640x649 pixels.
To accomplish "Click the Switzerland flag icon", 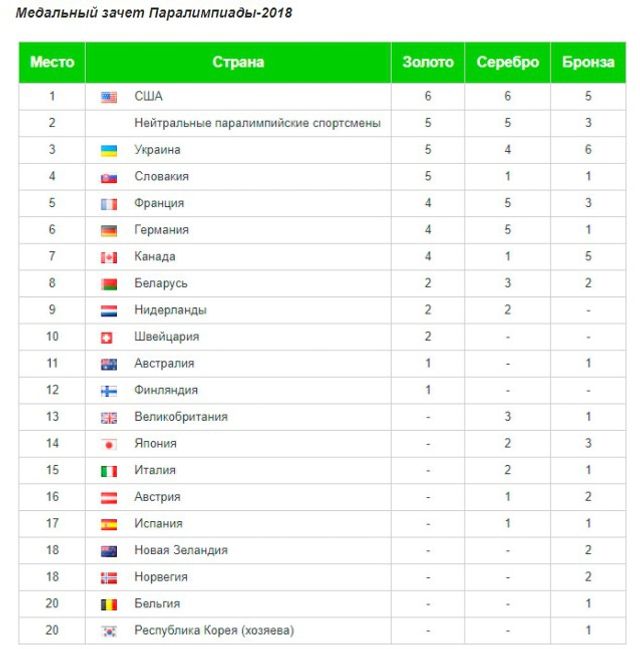I will 109,337.
